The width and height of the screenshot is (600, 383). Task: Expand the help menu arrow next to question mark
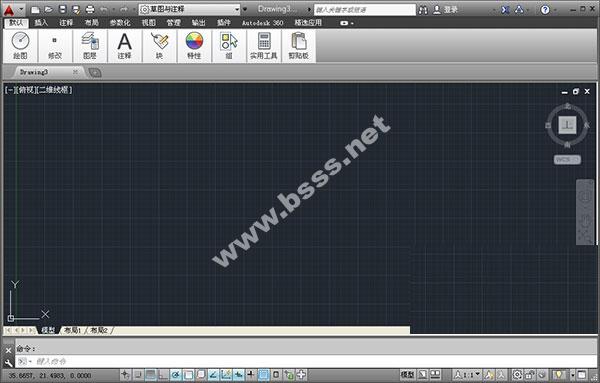554,10
